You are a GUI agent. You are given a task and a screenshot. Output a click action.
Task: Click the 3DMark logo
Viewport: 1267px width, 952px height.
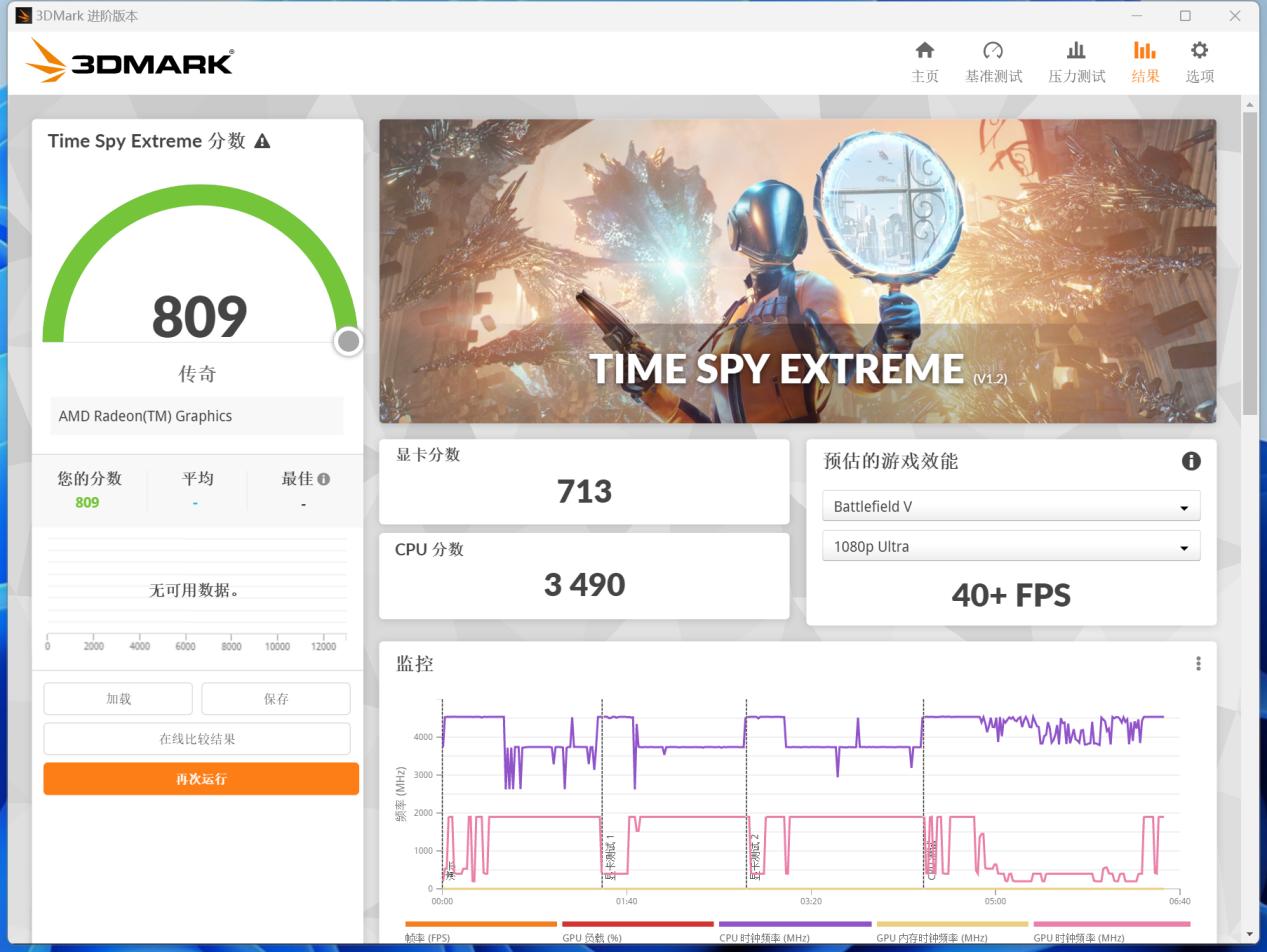[x=130, y=61]
